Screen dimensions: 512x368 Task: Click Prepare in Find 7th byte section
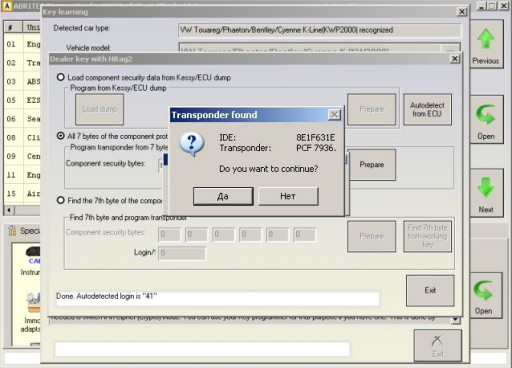371,236
